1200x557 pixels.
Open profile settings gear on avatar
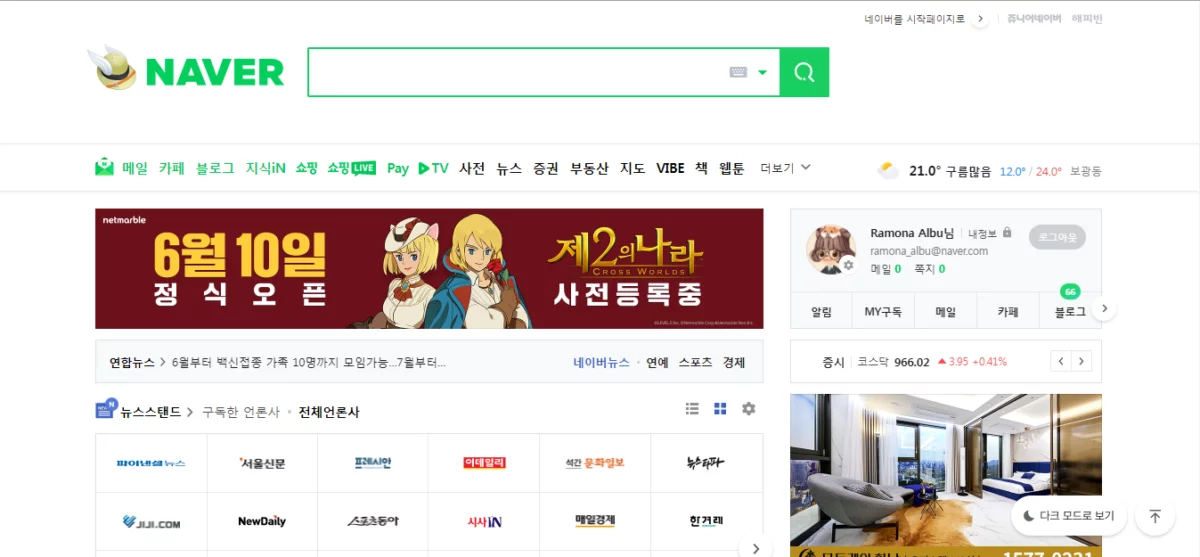click(x=848, y=265)
